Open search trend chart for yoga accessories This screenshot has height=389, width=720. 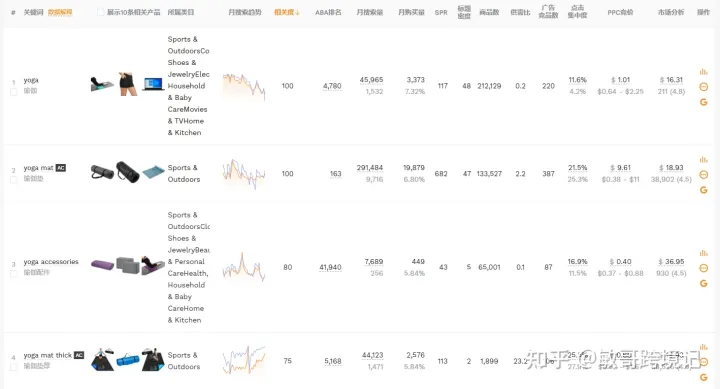click(244, 267)
